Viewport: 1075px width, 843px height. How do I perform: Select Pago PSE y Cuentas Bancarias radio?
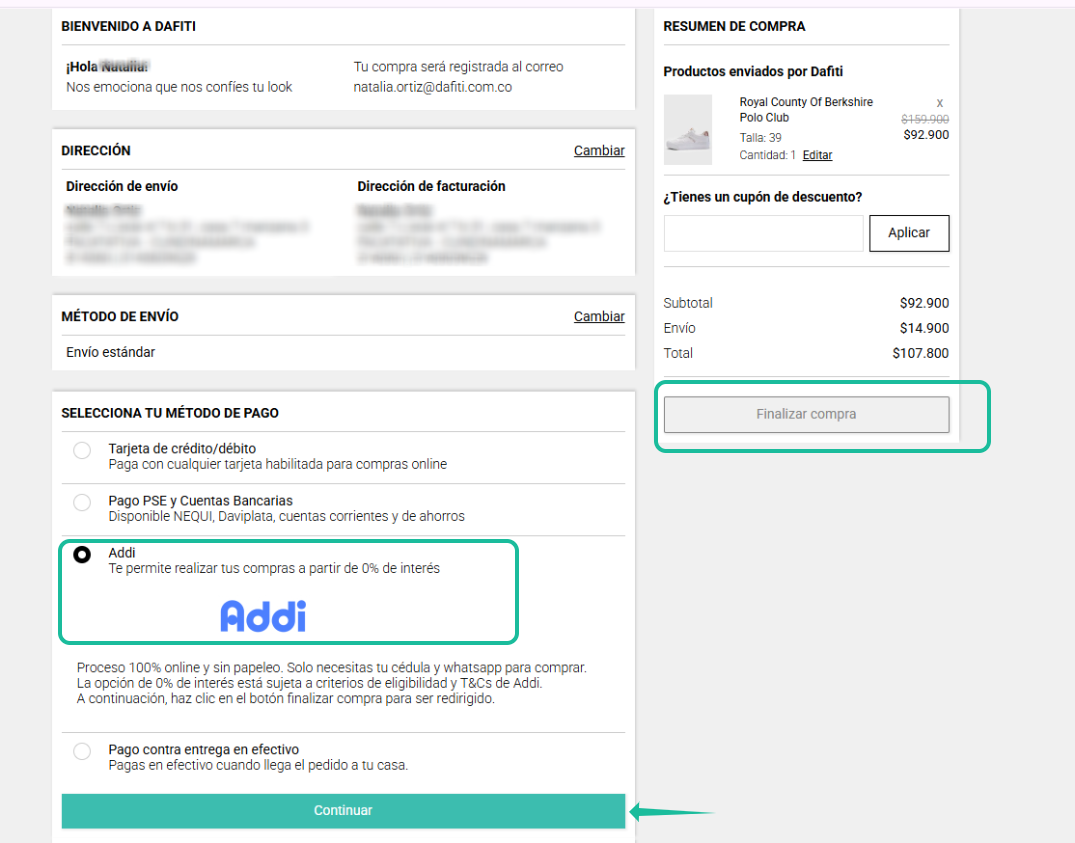[82, 502]
